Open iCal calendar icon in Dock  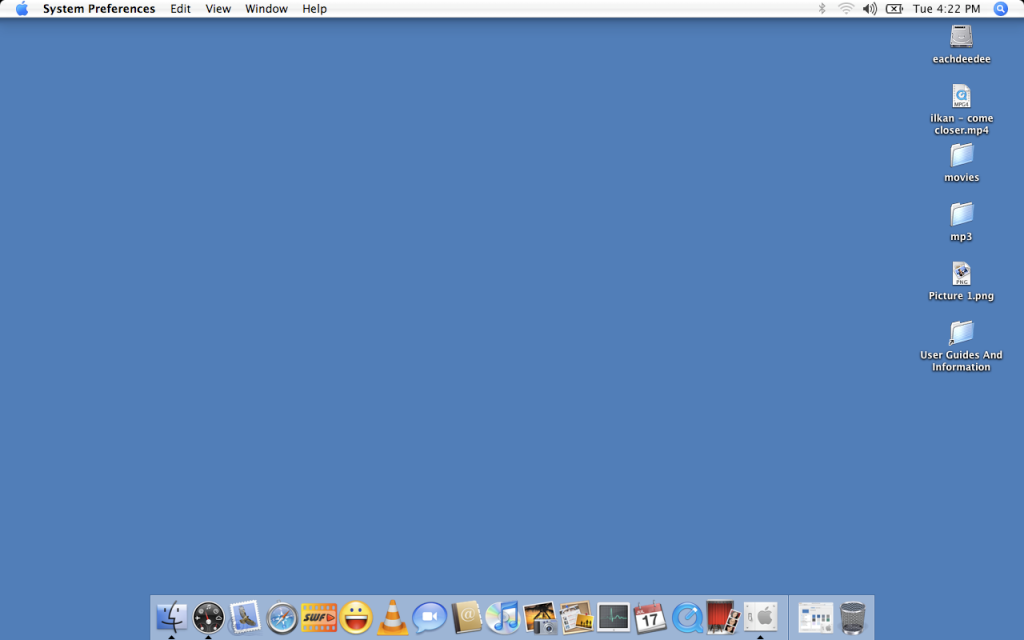pos(650,617)
